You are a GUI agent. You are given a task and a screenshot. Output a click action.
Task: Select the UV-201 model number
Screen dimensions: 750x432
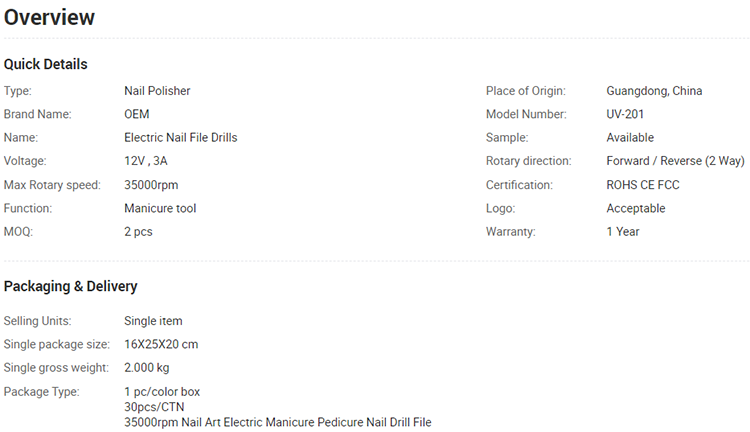click(625, 114)
